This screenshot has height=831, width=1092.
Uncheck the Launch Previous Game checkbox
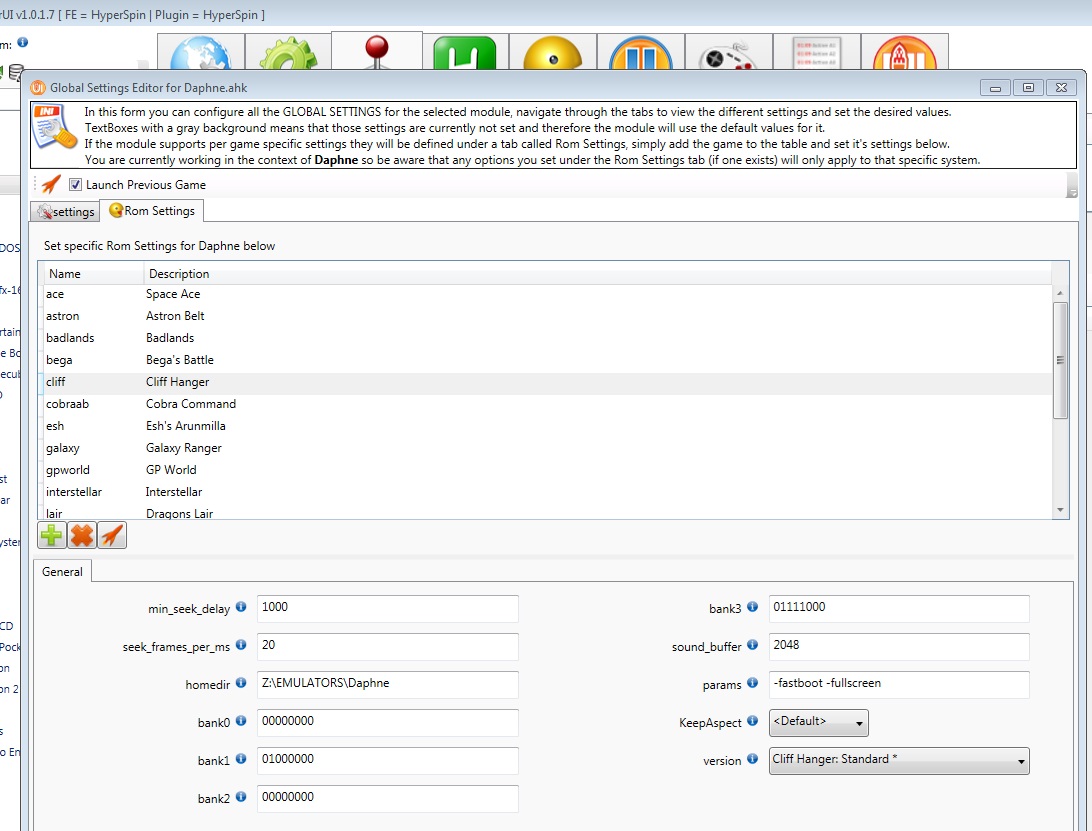point(75,185)
